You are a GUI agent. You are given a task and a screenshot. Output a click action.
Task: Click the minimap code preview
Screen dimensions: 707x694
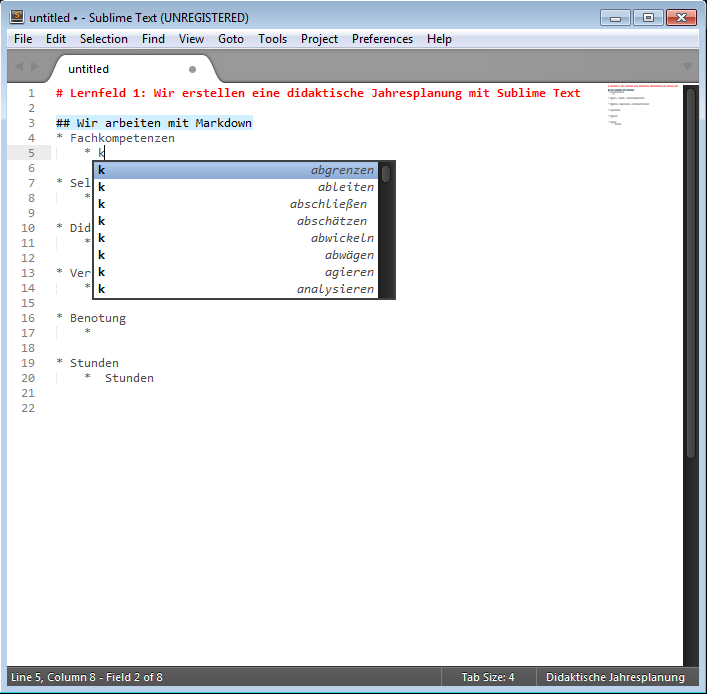pos(643,105)
